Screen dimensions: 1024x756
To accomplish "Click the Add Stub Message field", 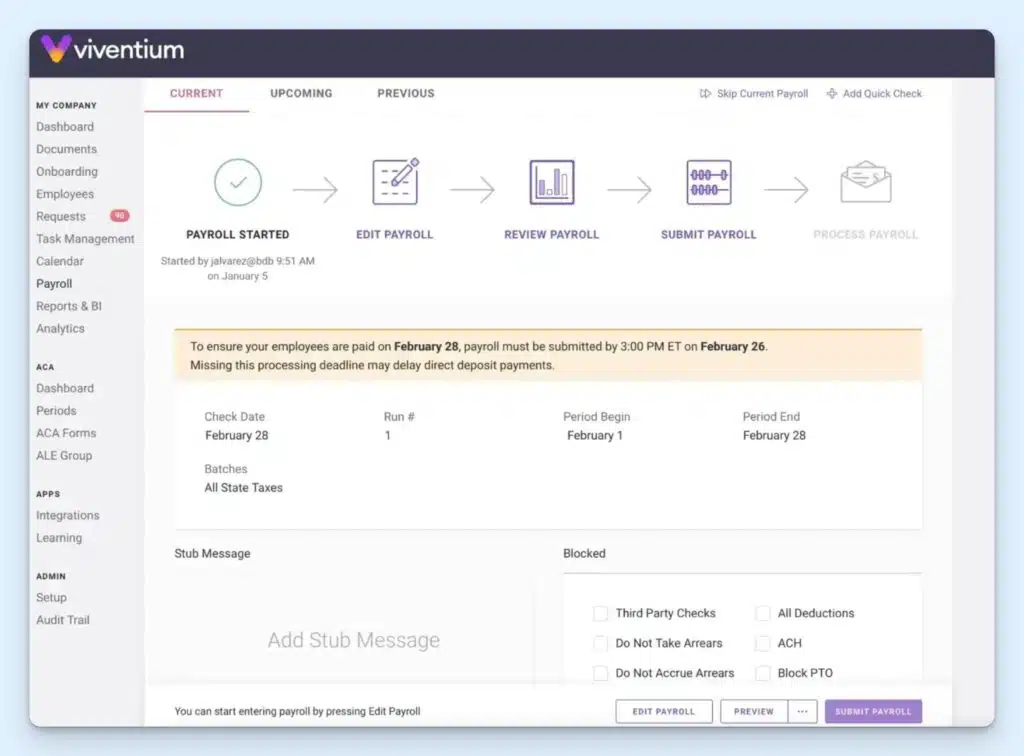I will pos(354,640).
